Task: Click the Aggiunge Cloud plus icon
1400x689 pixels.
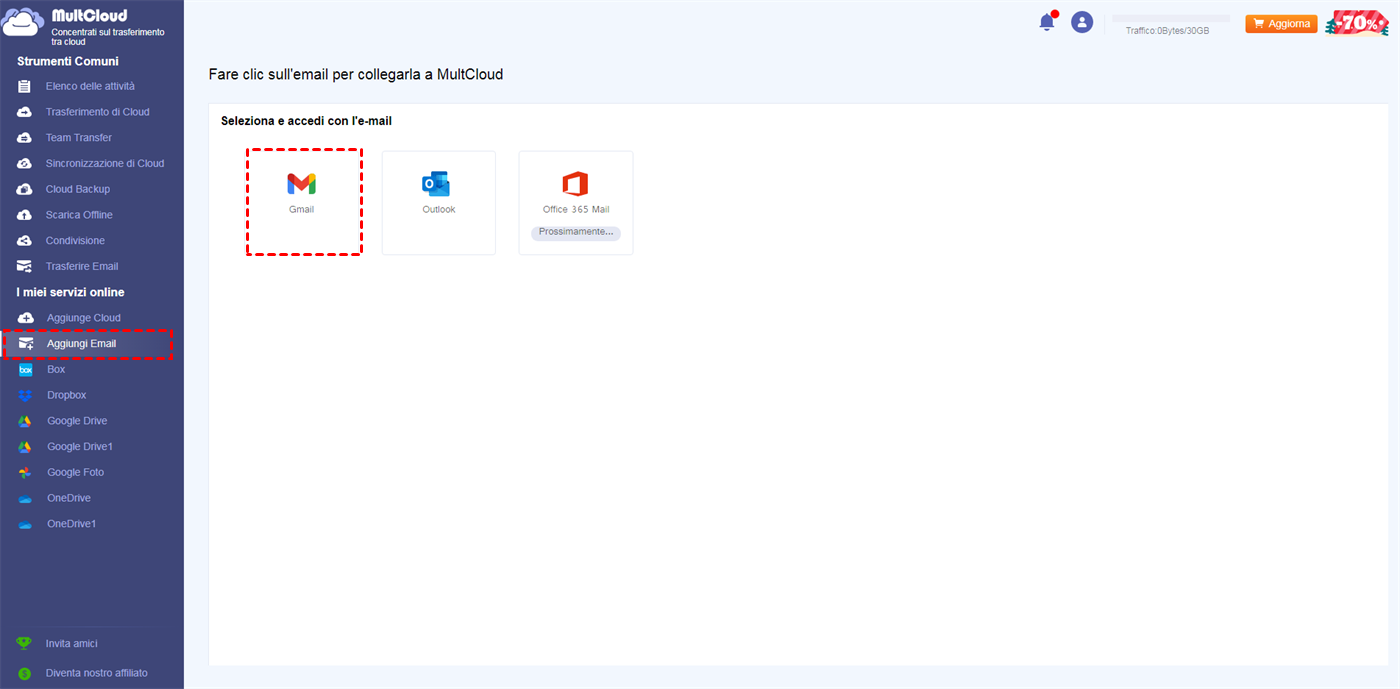Action: point(26,318)
